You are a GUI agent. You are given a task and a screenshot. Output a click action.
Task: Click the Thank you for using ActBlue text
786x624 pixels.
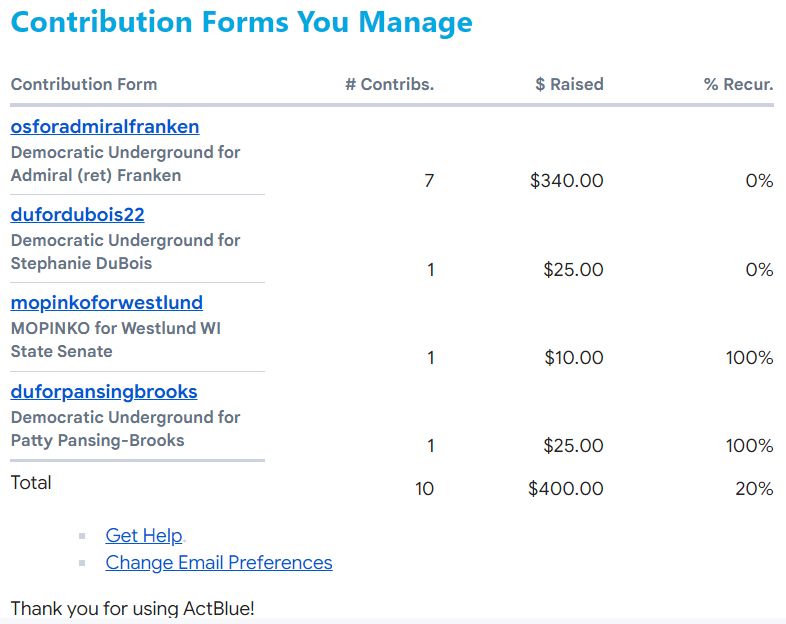(x=133, y=608)
